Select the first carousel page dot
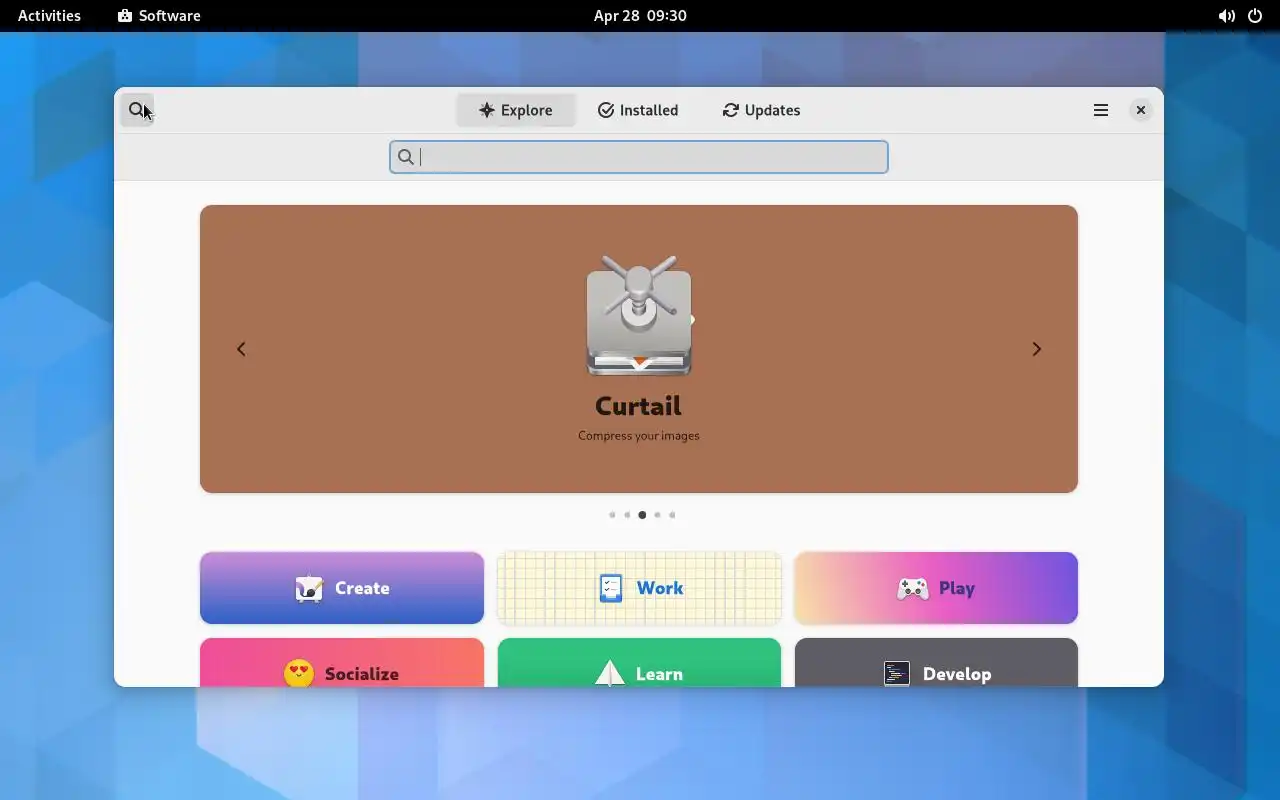 pyautogui.click(x=612, y=515)
